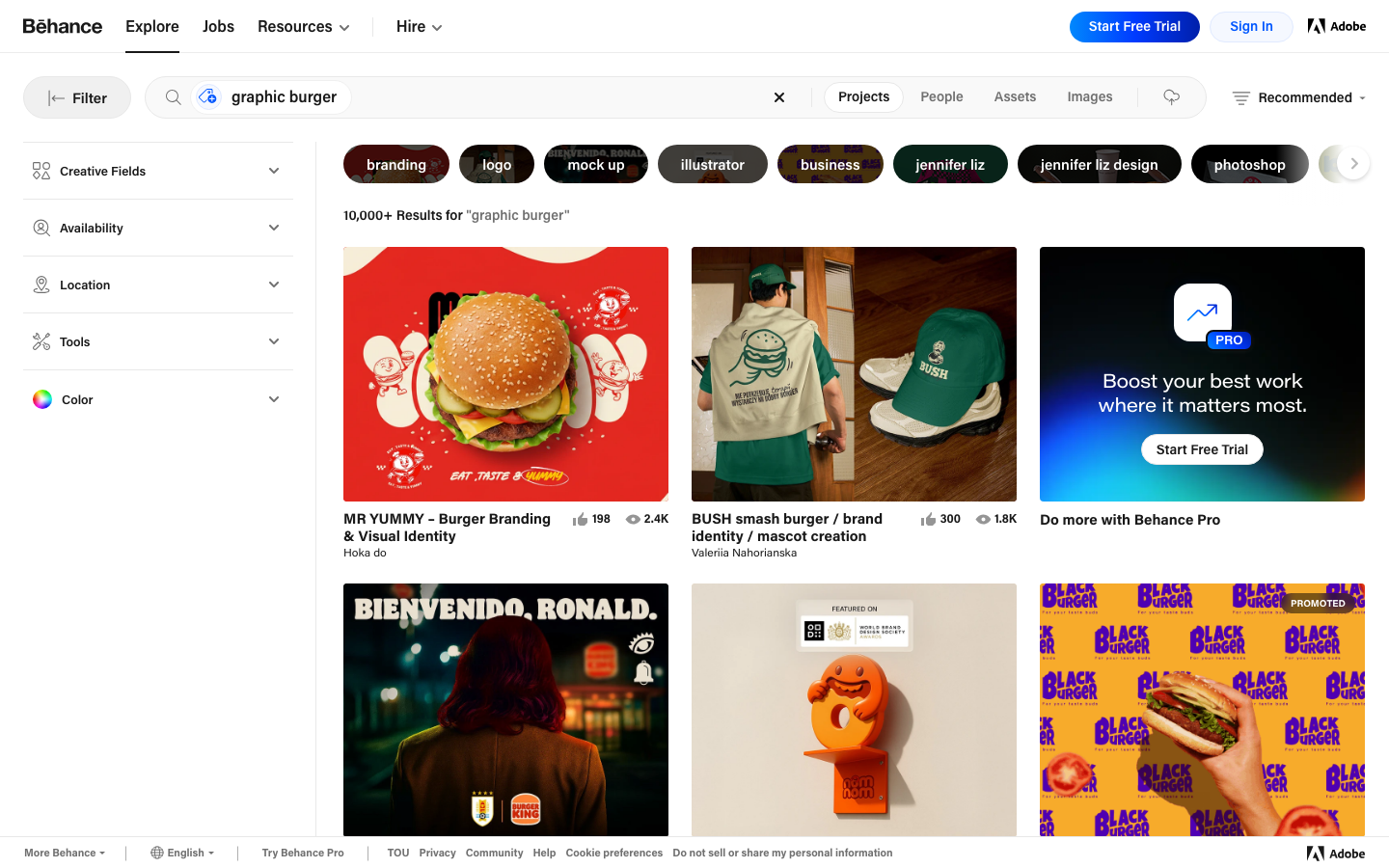
Task: Open the orange mascot project thumbnail
Action: 854,710
